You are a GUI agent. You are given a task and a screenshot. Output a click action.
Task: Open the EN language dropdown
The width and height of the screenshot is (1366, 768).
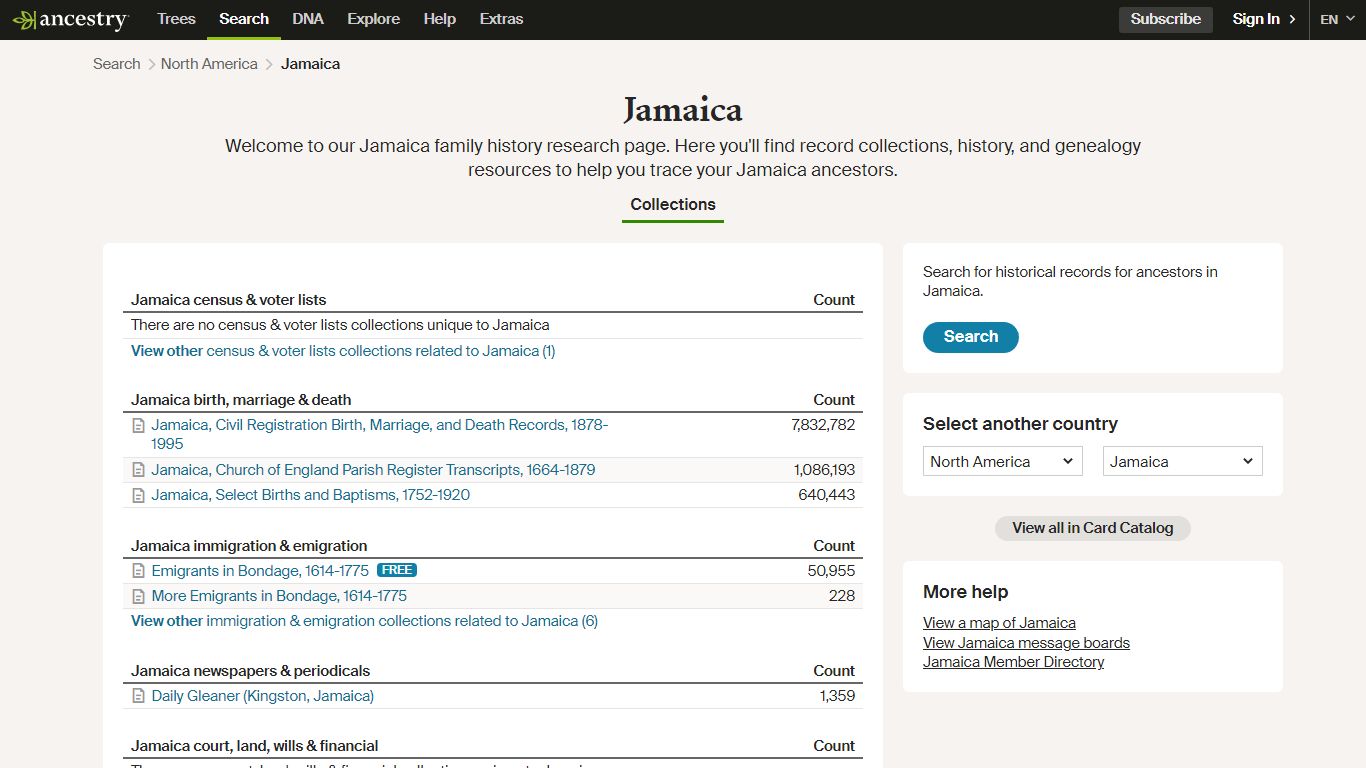(1337, 19)
